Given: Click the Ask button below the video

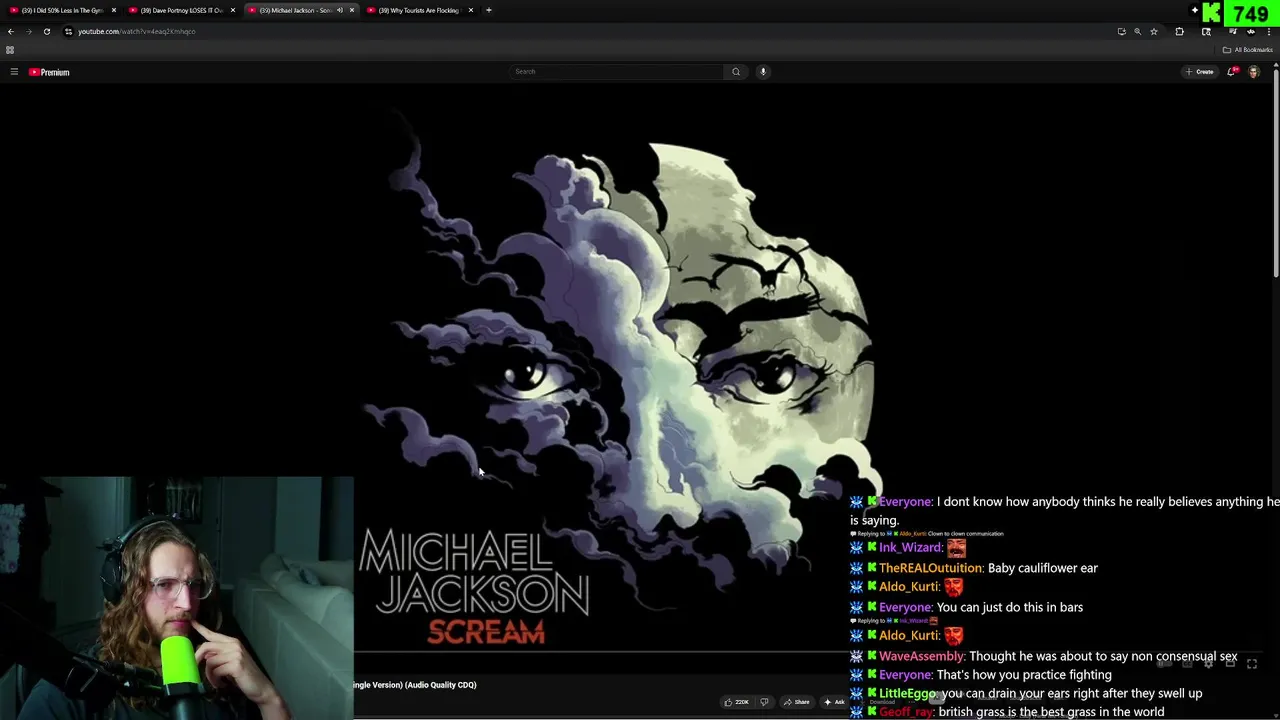Looking at the screenshot, I should tap(834, 702).
